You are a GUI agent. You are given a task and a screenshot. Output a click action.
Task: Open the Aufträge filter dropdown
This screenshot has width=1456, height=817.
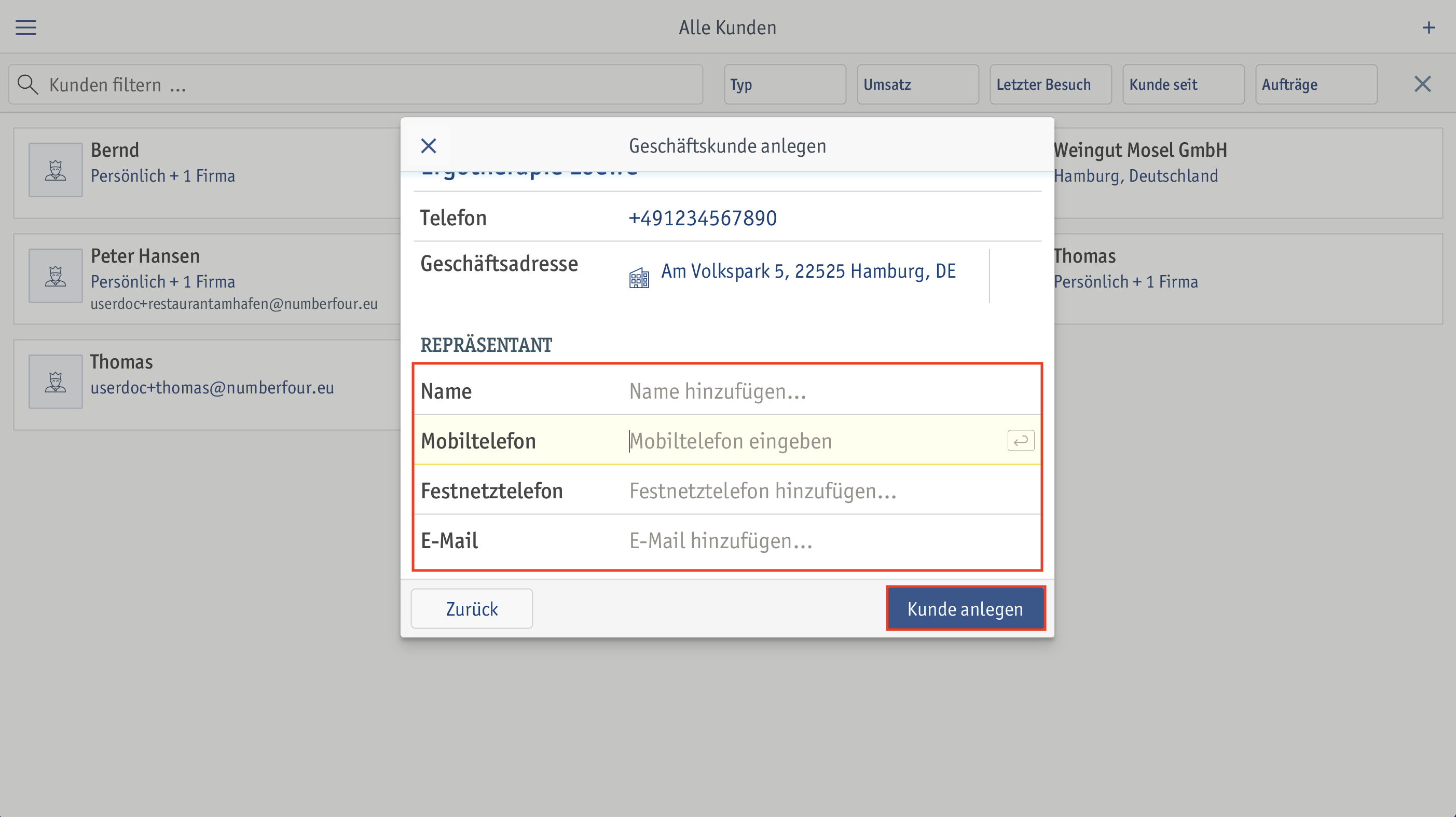[1316, 84]
